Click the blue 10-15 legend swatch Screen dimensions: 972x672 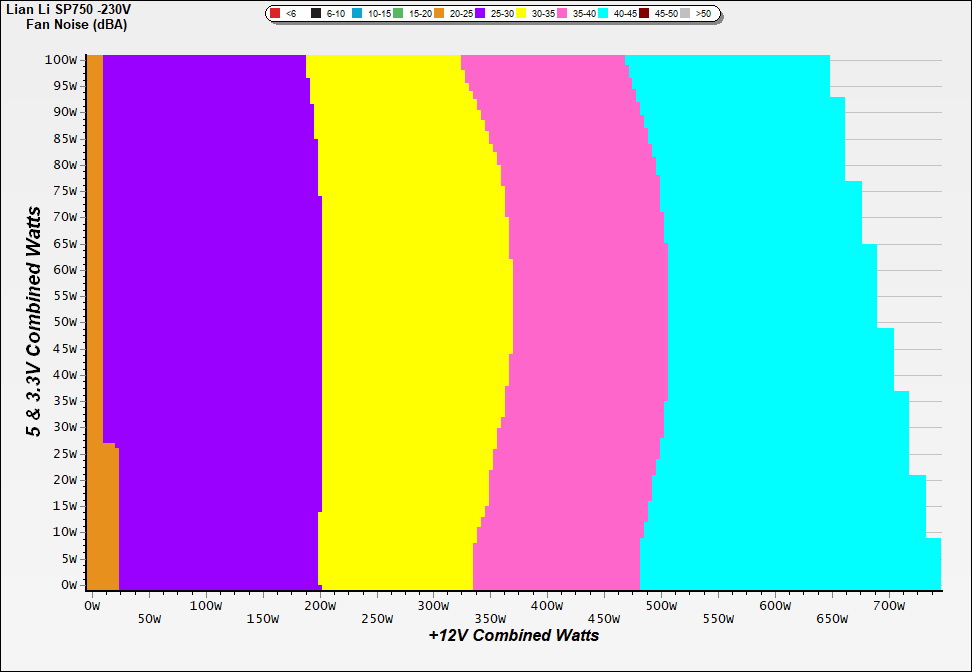357,14
